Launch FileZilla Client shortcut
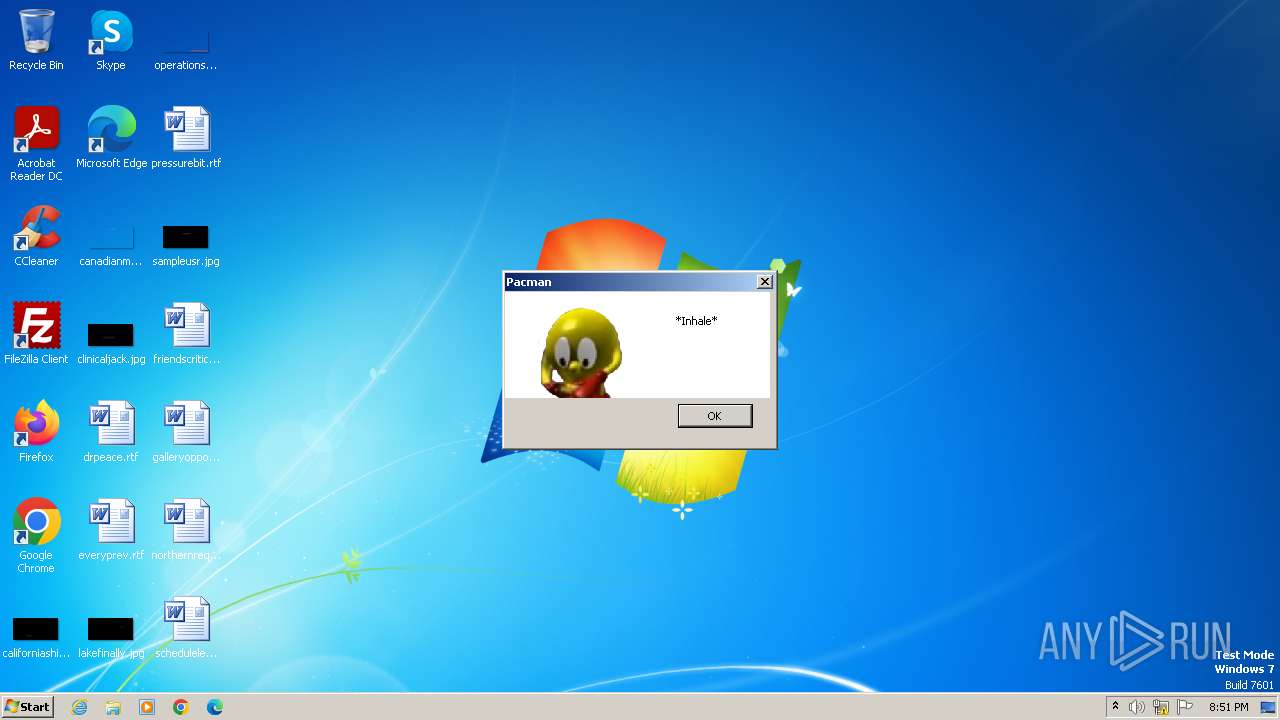Viewport: 1280px width, 720px height. (36, 334)
